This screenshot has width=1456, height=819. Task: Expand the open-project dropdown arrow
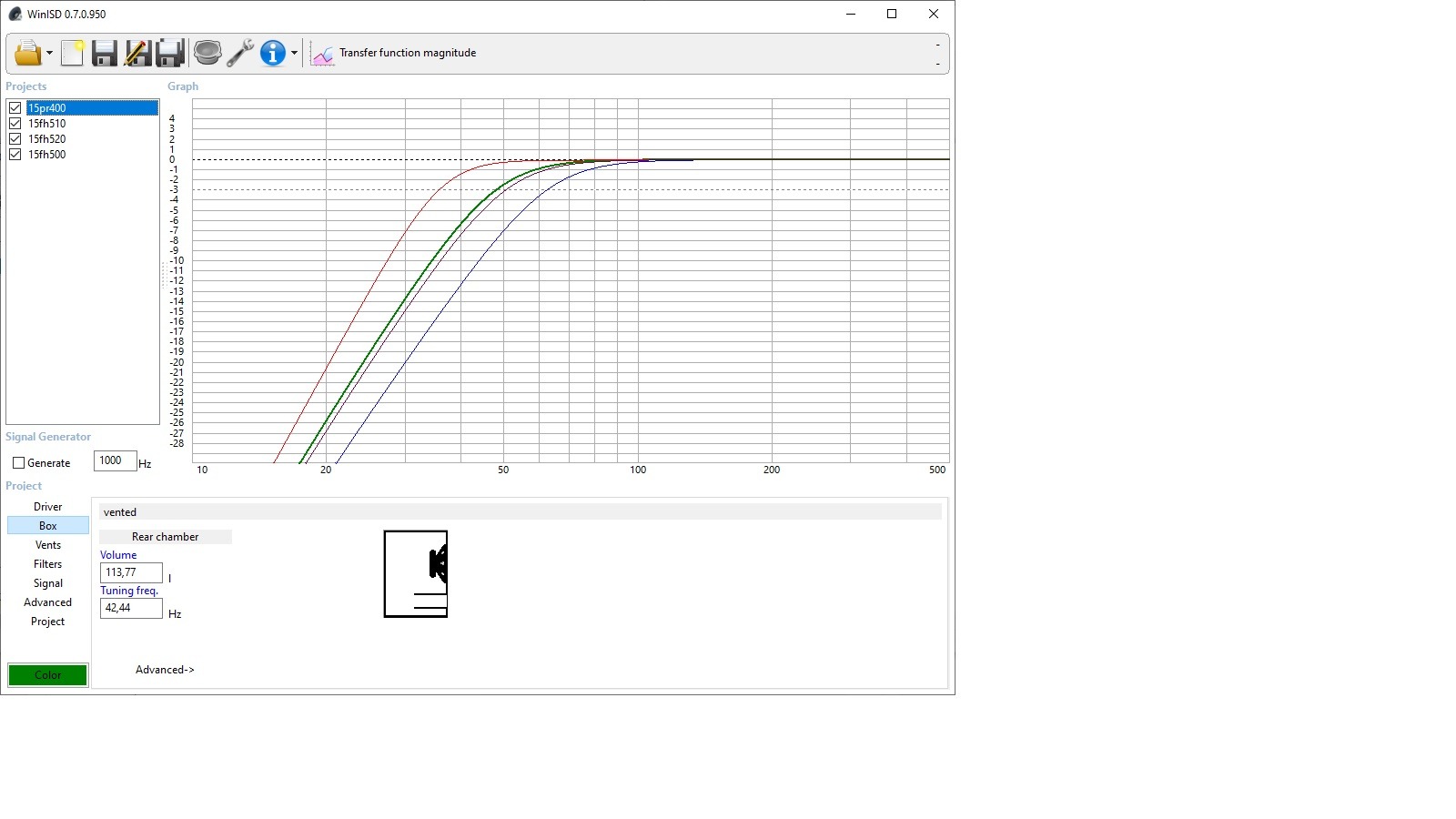point(49,54)
